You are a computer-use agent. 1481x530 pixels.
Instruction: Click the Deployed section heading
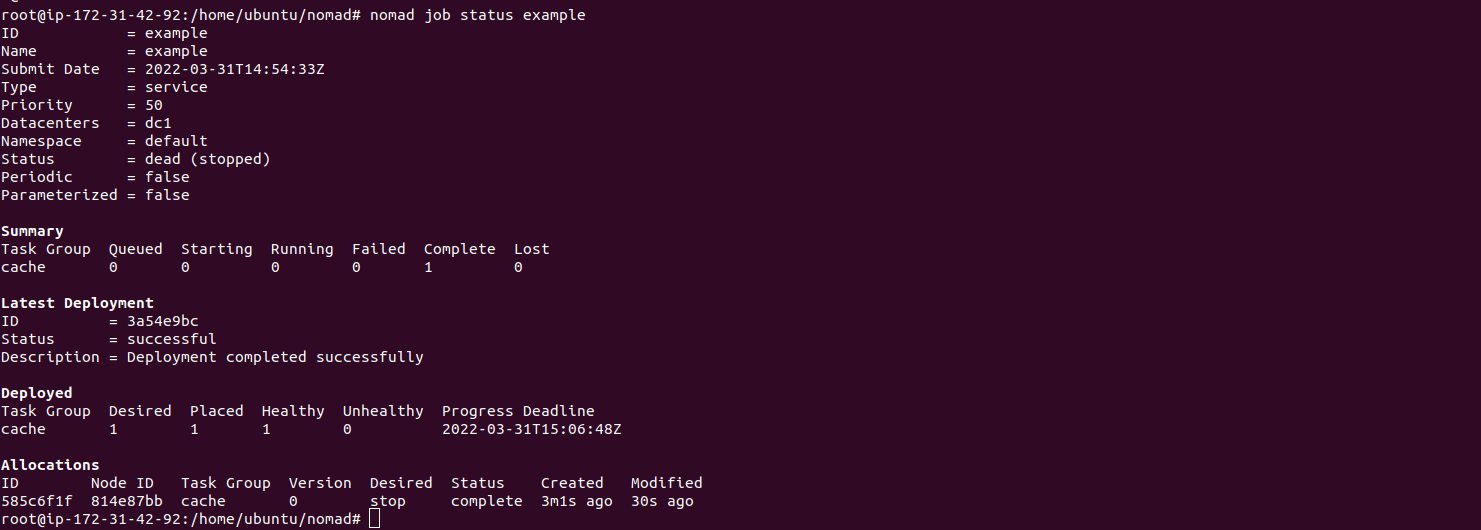coord(37,393)
